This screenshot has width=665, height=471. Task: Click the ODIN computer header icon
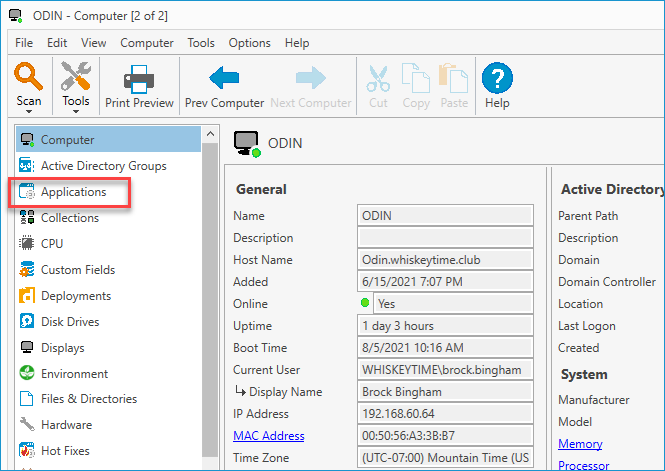click(x=247, y=144)
